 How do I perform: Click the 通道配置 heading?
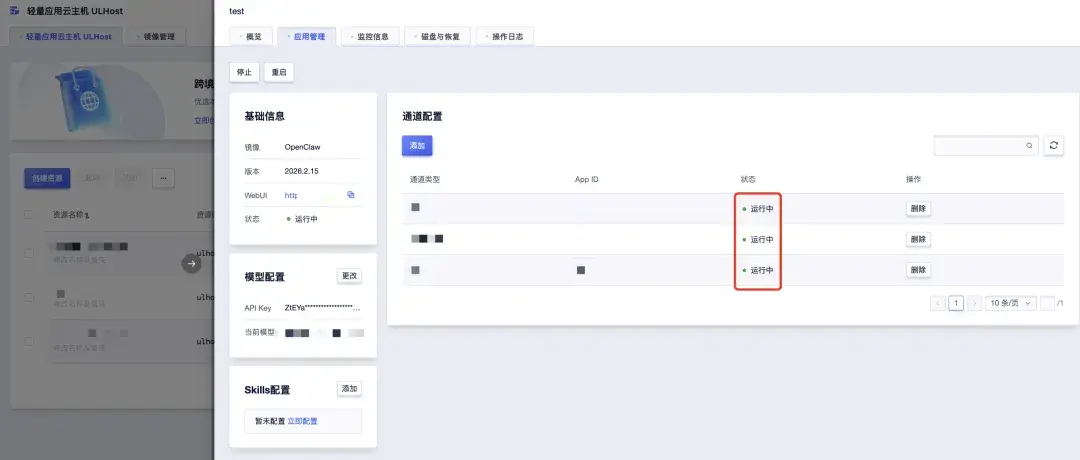click(422, 116)
